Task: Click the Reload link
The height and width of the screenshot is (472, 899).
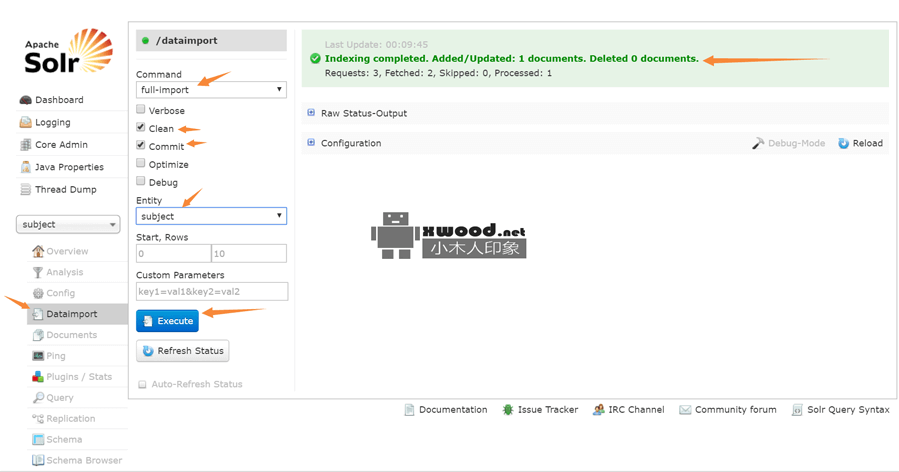Action: tap(867, 143)
